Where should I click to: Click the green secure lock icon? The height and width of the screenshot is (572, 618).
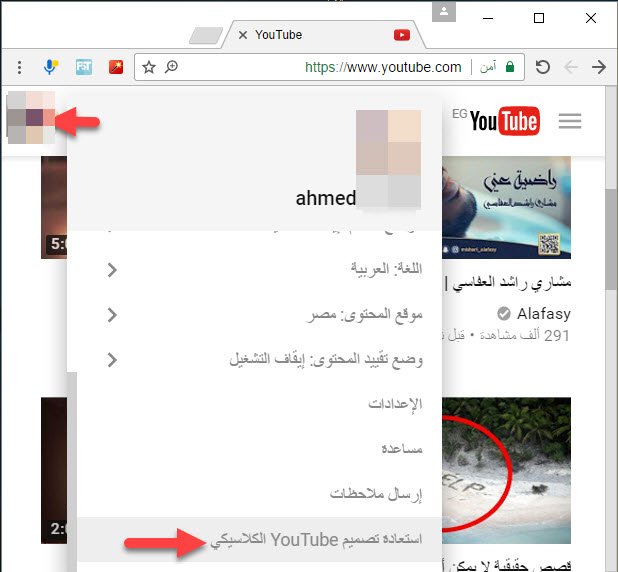tap(510, 67)
